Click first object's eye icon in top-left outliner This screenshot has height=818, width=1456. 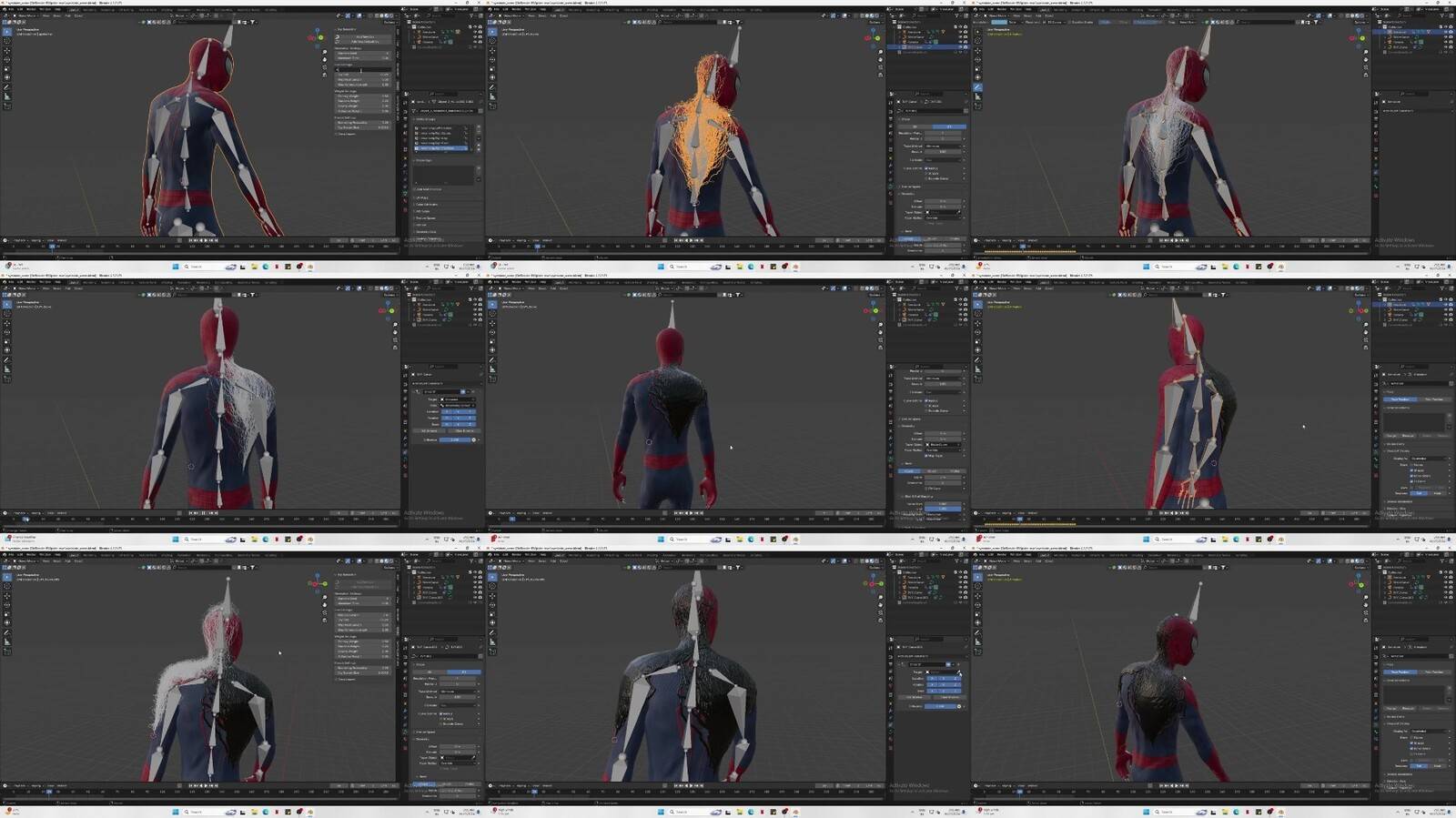(x=474, y=32)
